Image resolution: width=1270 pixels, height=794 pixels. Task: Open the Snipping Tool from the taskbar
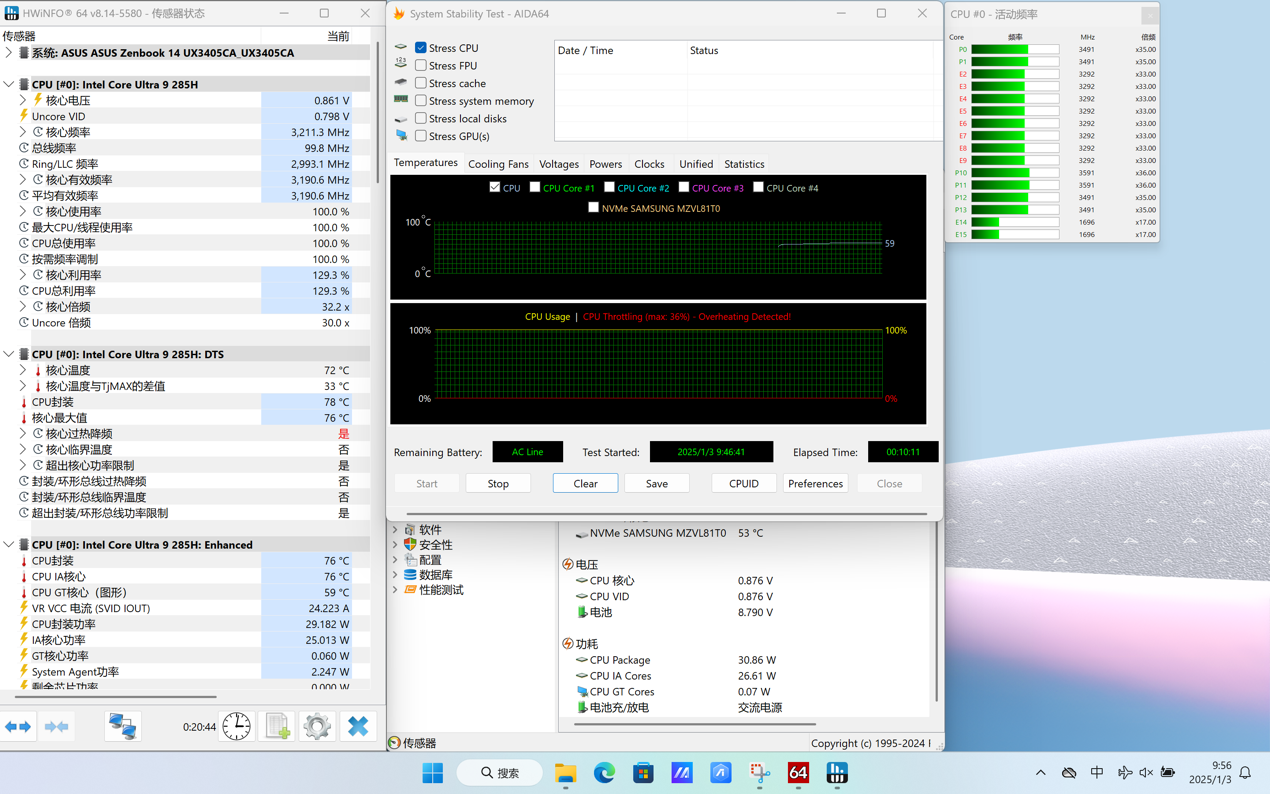tap(760, 773)
